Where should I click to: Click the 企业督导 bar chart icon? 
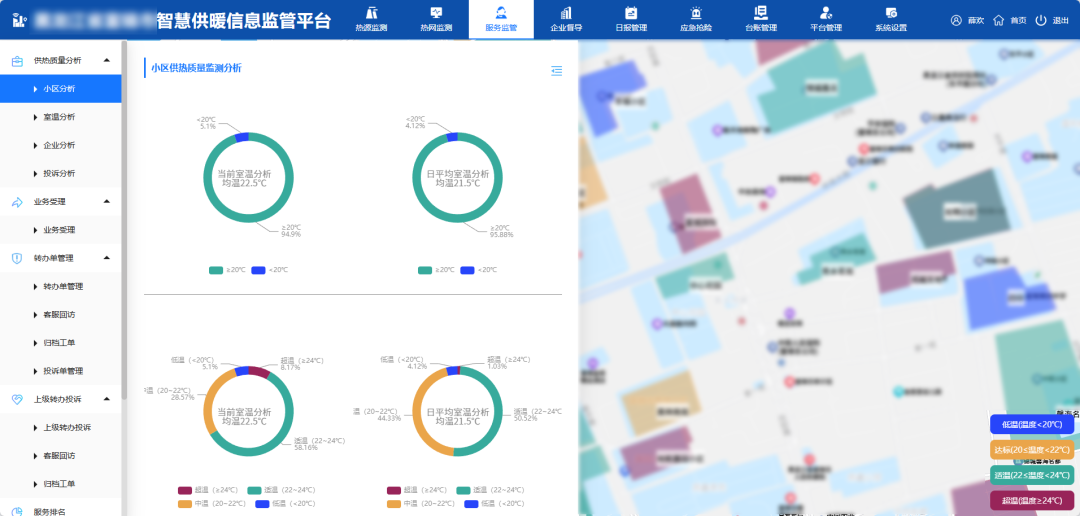pos(566,13)
